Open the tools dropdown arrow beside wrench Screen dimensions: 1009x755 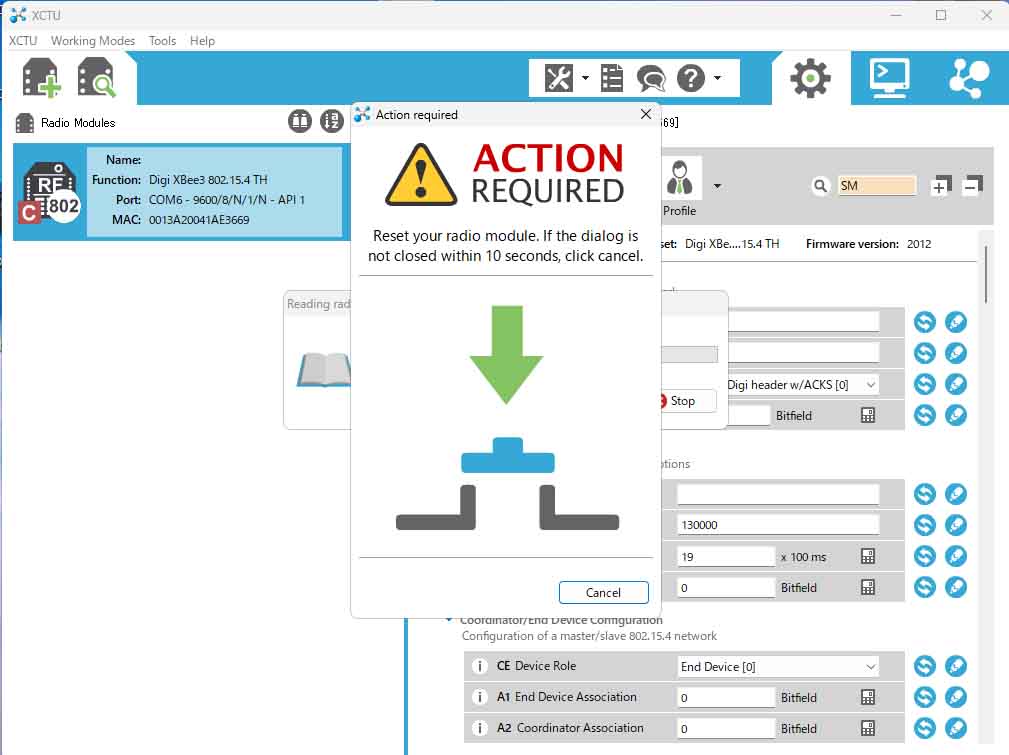click(x=585, y=79)
